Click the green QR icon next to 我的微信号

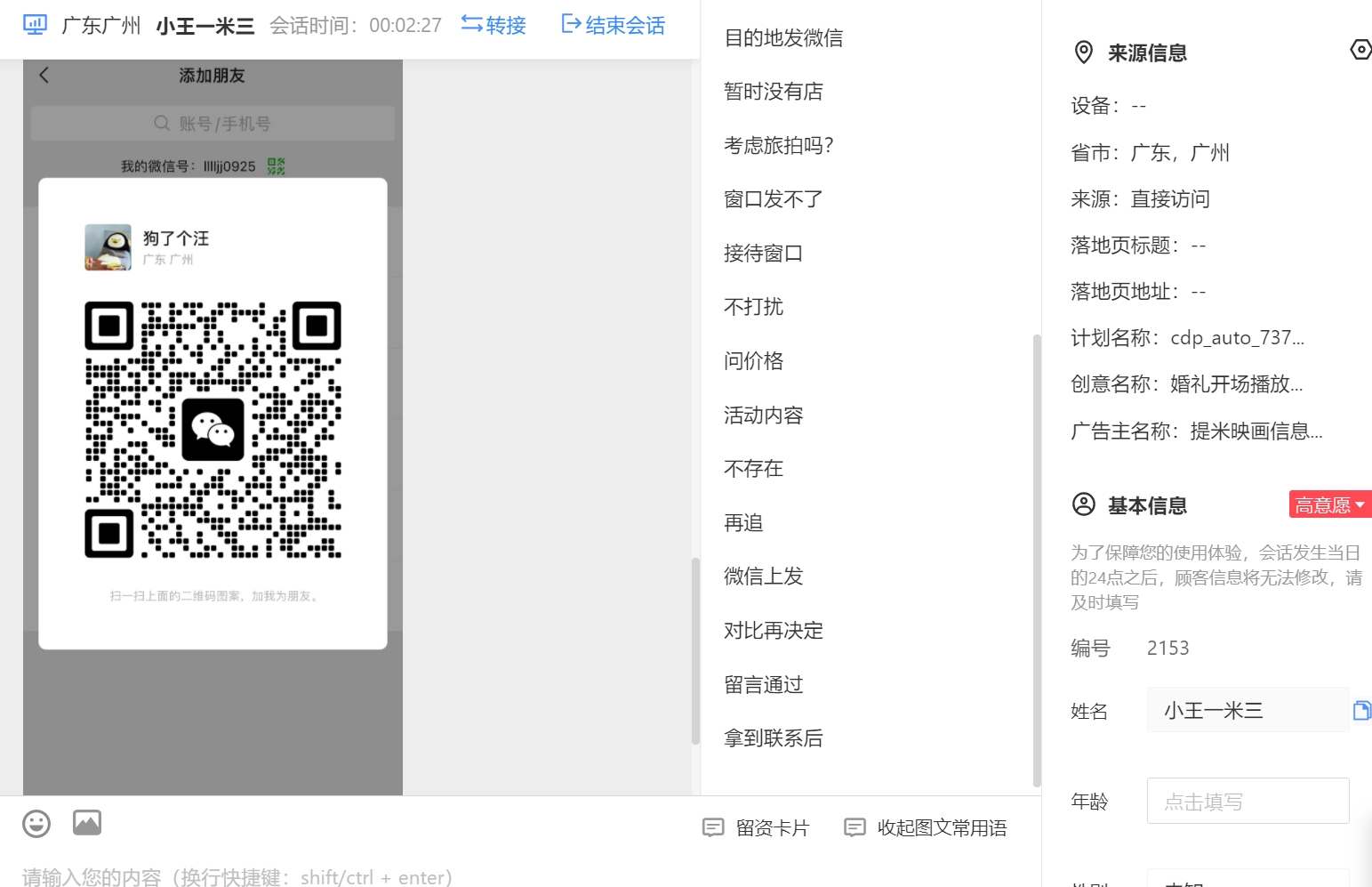[277, 166]
